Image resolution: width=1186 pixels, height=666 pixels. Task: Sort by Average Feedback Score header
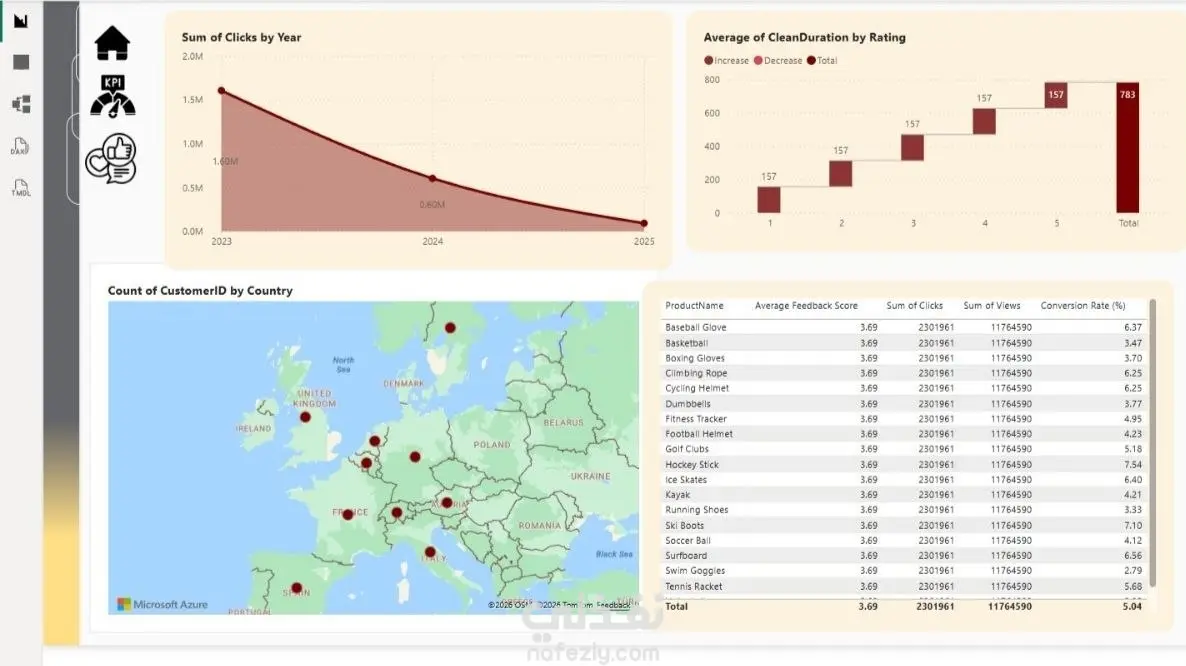pyautogui.click(x=806, y=305)
